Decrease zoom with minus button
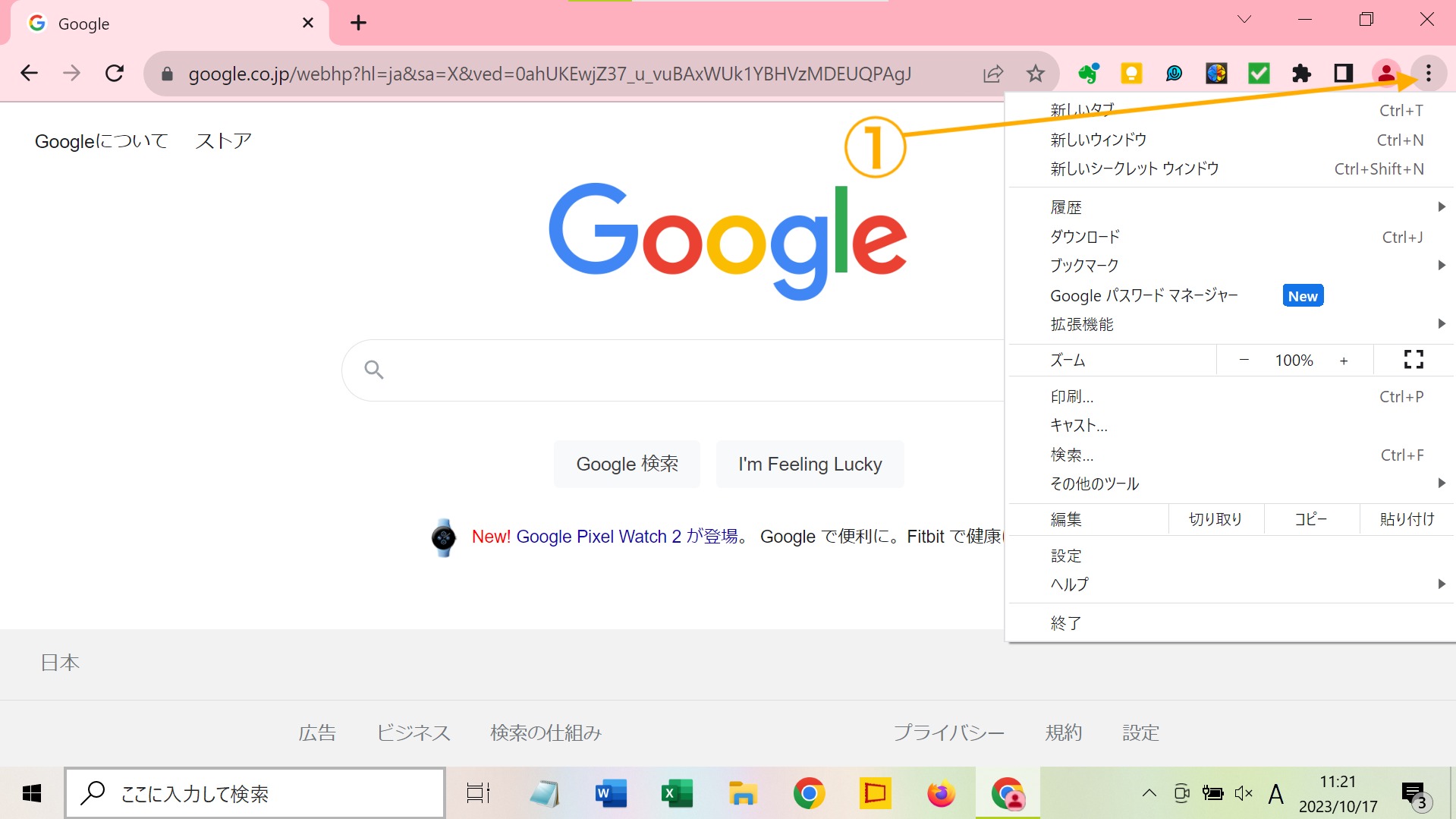The image size is (1456, 819). point(1244,360)
